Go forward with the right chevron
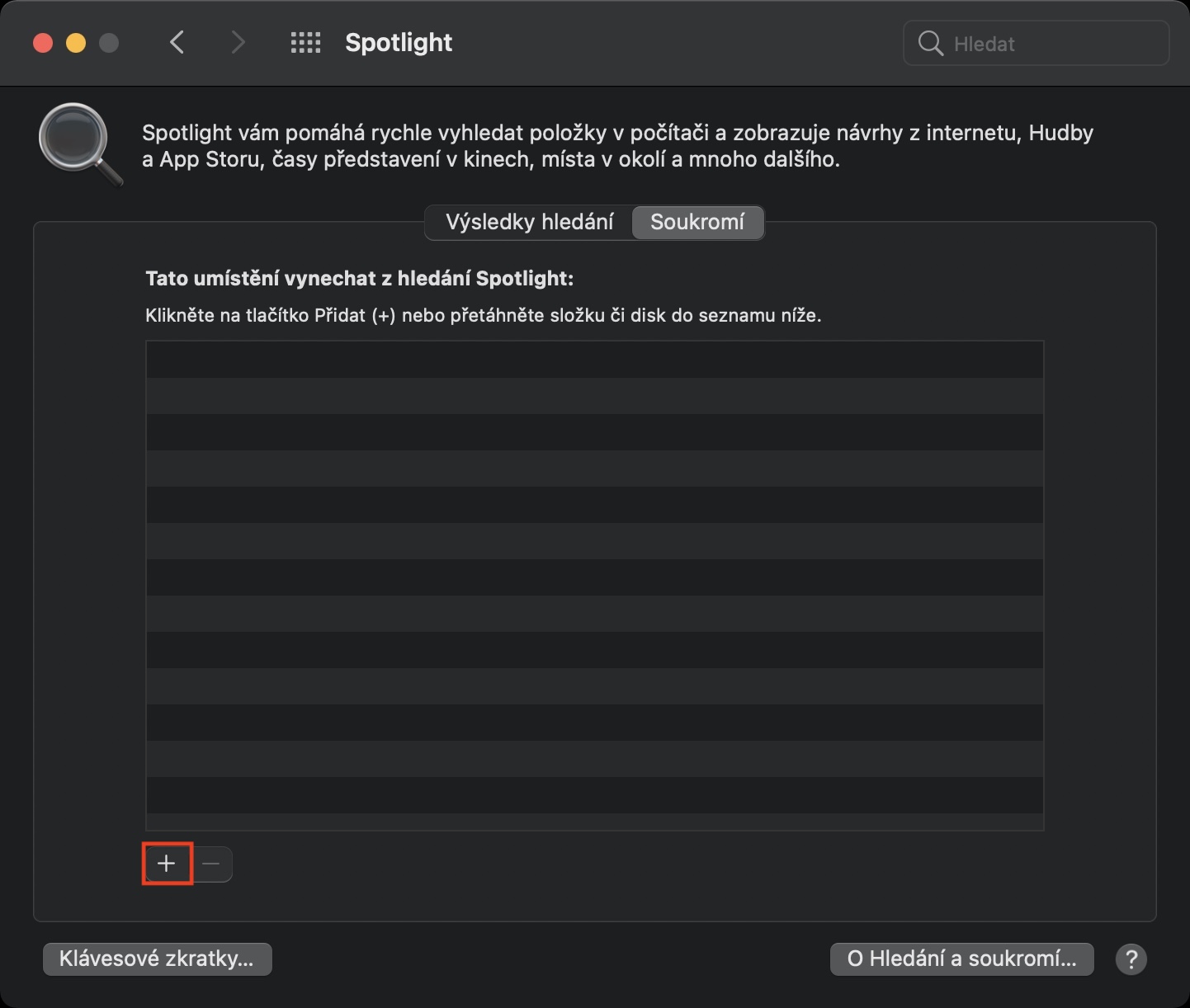 pyautogui.click(x=238, y=43)
